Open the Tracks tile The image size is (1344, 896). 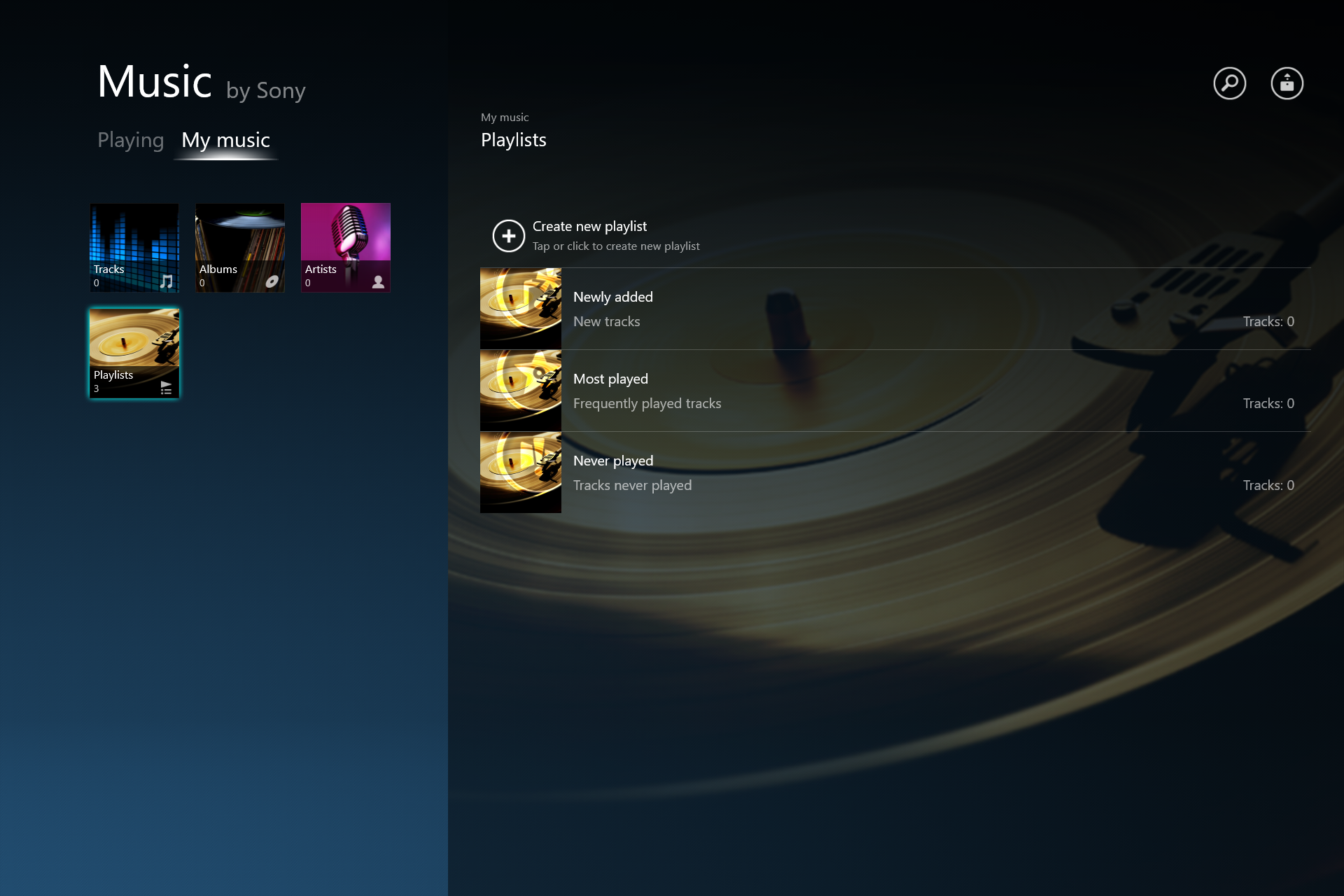point(134,248)
